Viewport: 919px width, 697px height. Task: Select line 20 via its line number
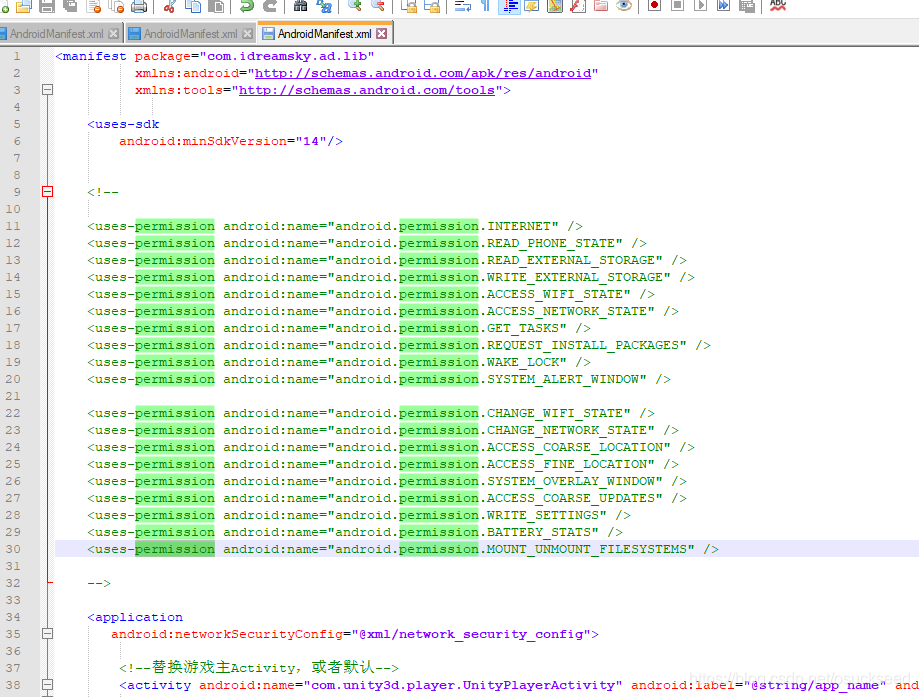[13, 379]
